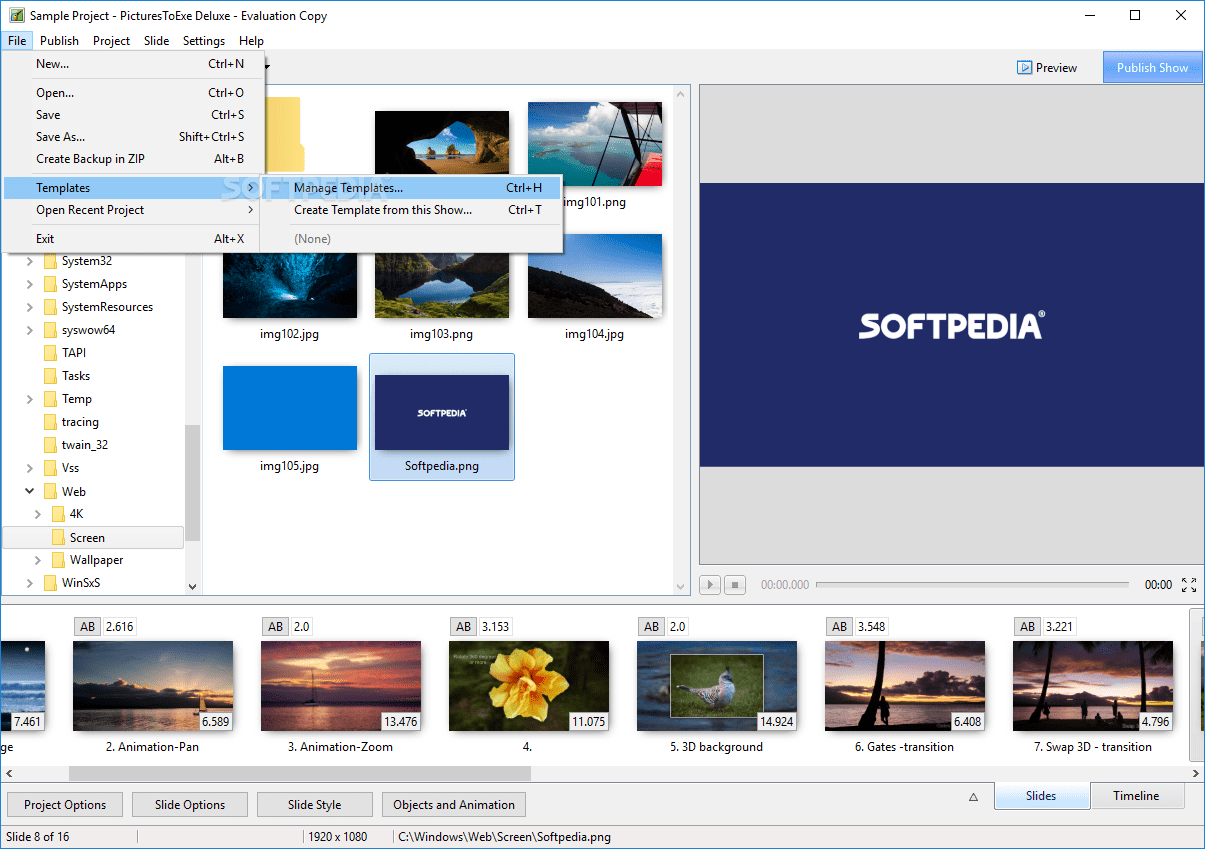Open the Slide menu
The height and width of the screenshot is (849, 1205).
(156, 41)
